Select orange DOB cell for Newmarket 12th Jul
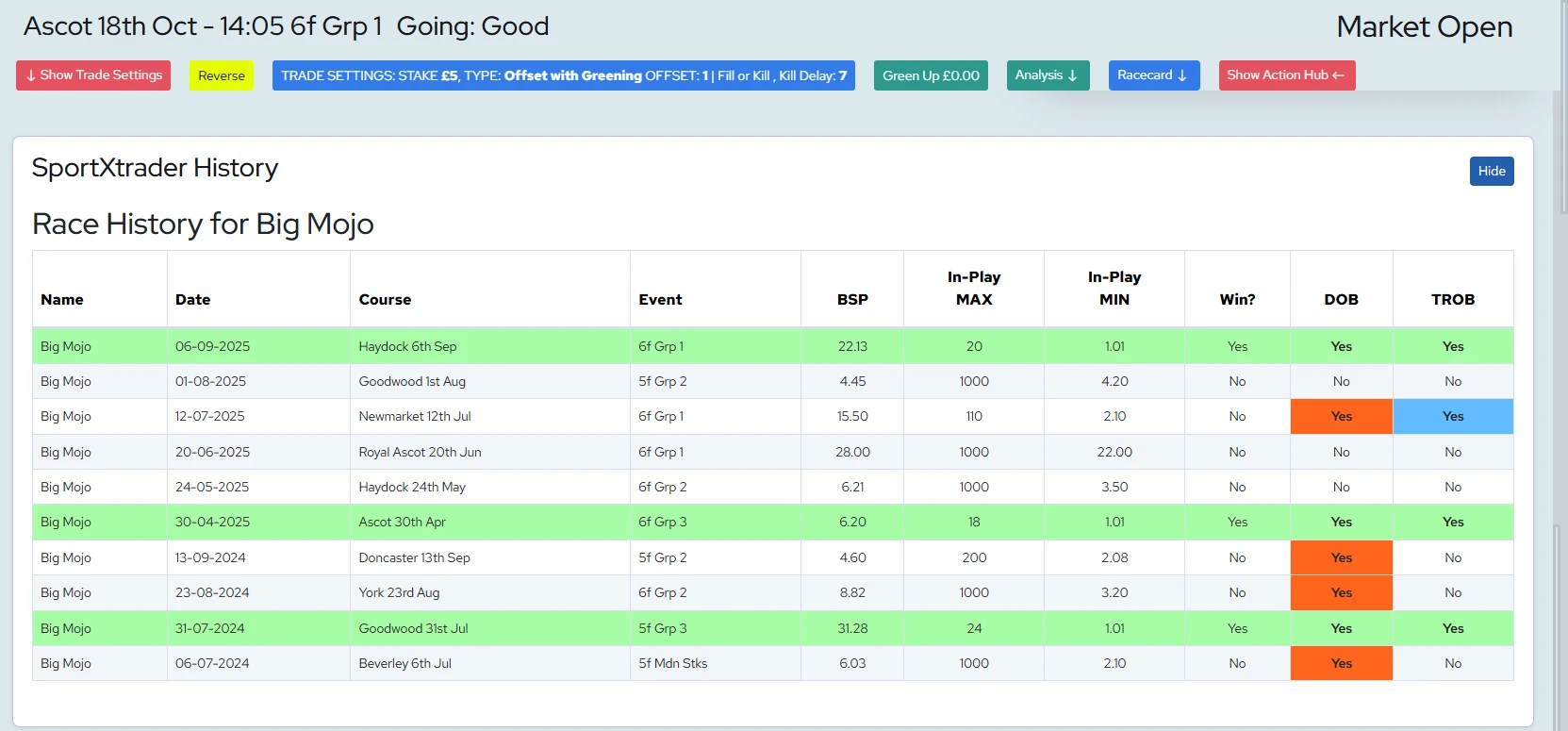Image resolution: width=1568 pixels, height=731 pixels. 1341,416
